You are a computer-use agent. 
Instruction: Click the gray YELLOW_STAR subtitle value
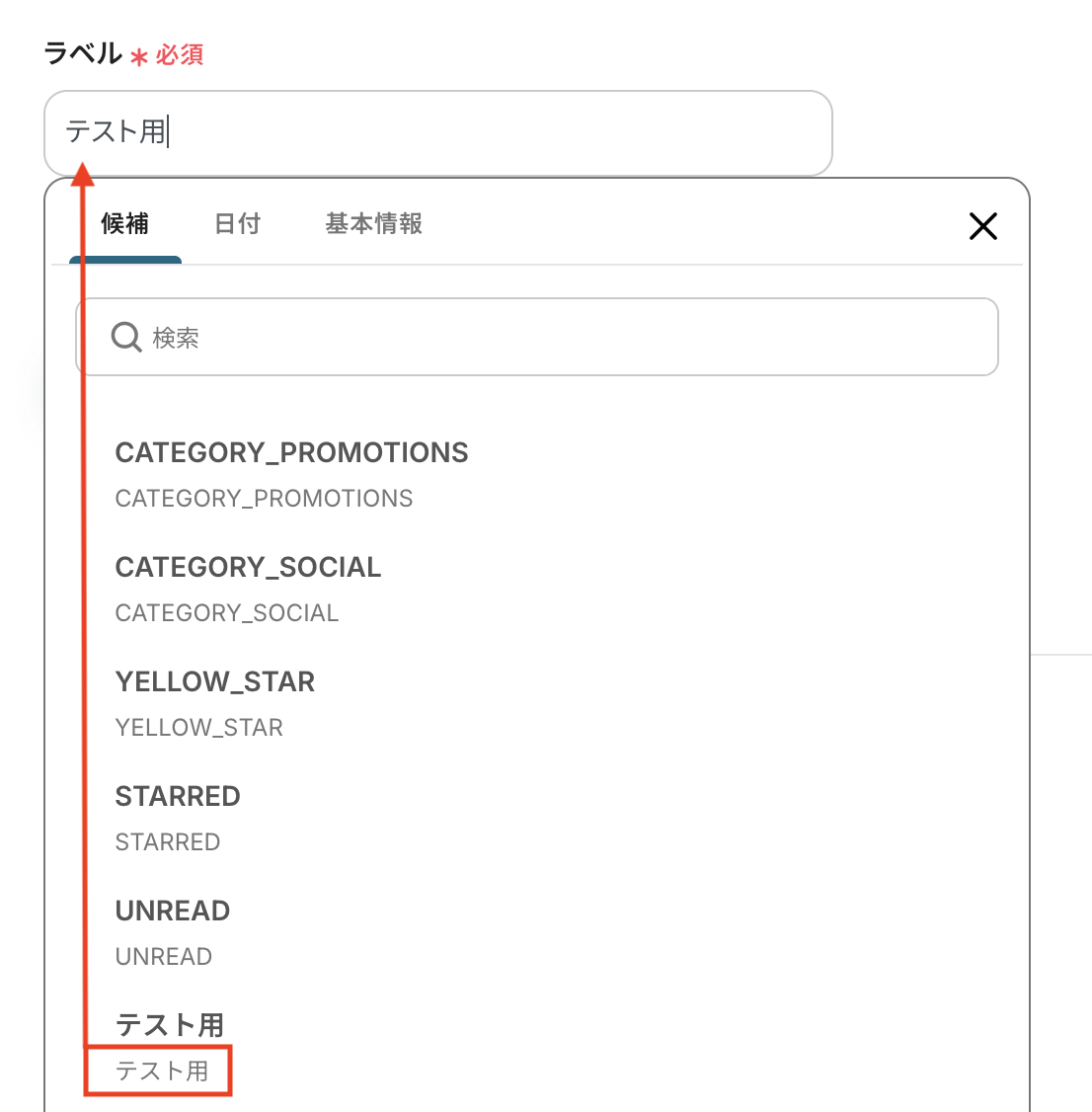pyautogui.click(x=199, y=727)
